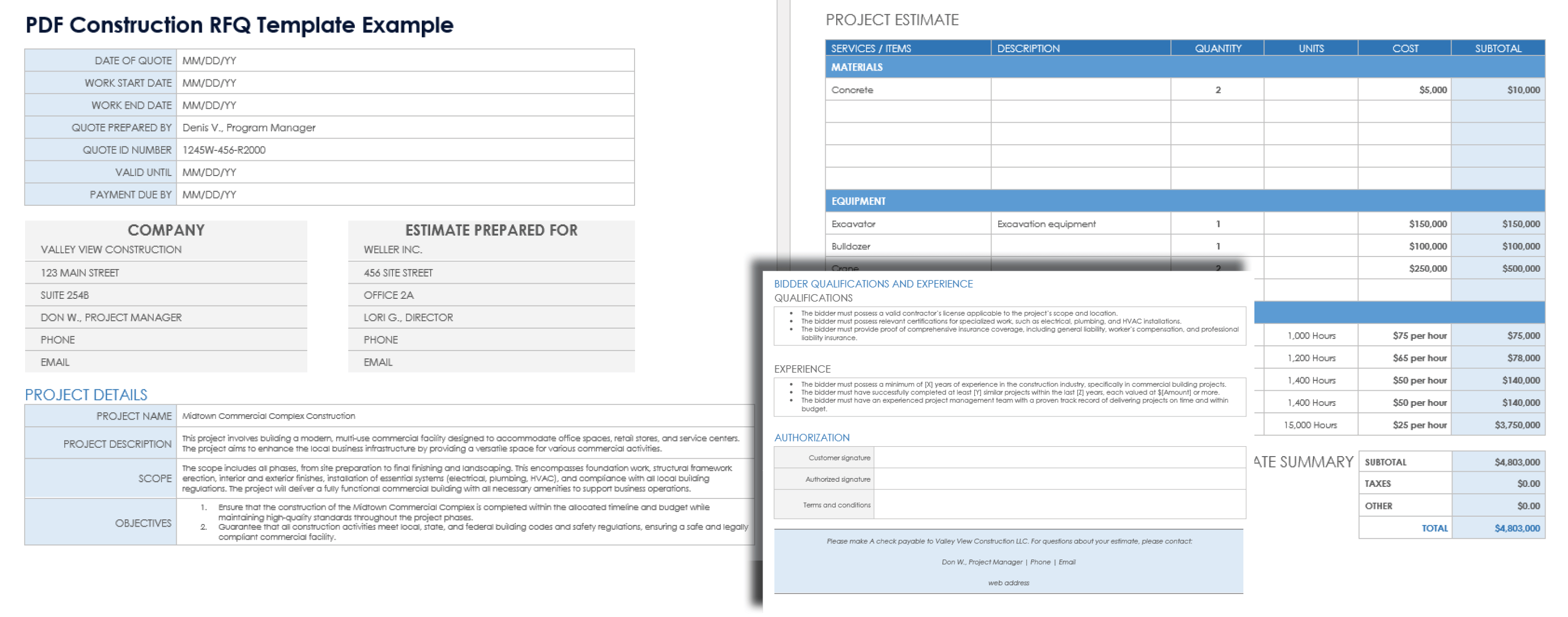
Task: Select quote ID '1245W-456-R2000'
Action: click(223, 150)
